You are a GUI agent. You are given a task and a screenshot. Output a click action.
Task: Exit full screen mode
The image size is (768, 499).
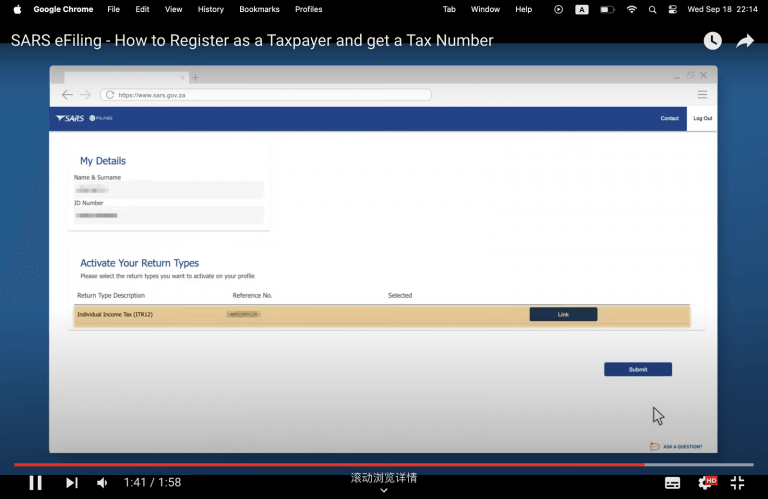pyautogui.click(x=738, y=483)
